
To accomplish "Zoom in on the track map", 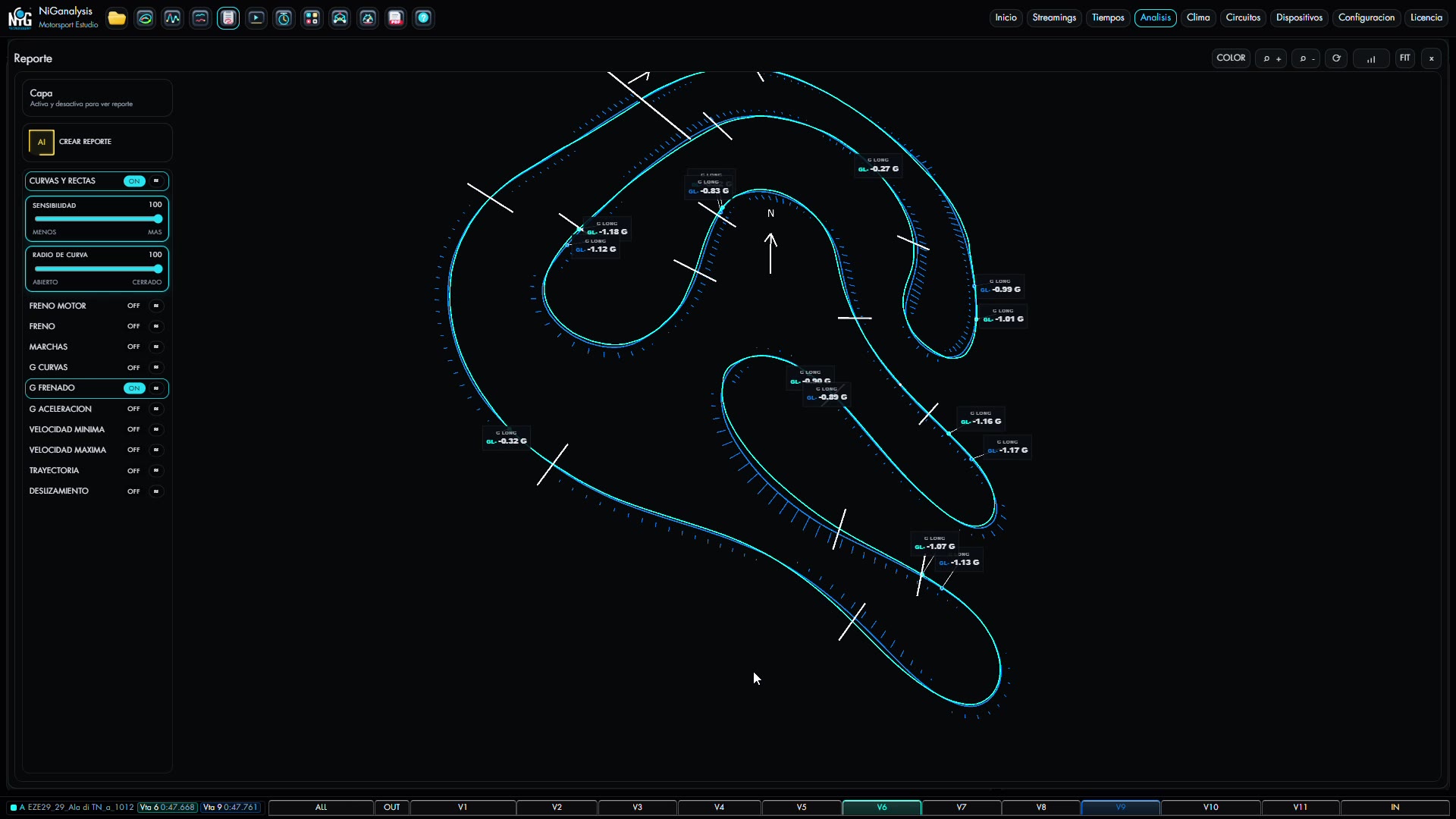I will tap(1271, 58).
